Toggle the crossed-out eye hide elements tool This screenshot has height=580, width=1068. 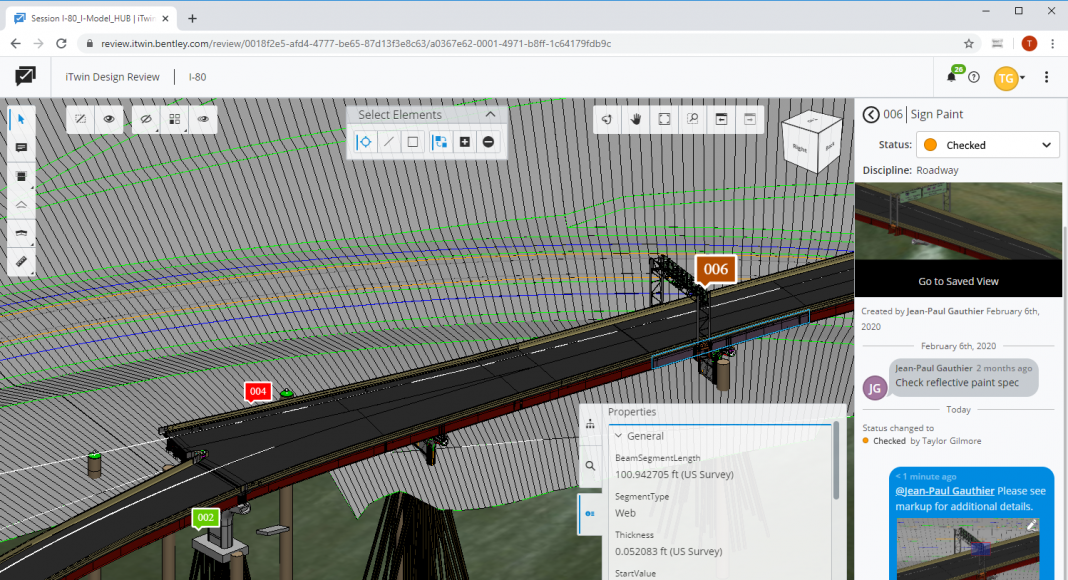pos(146,119)
